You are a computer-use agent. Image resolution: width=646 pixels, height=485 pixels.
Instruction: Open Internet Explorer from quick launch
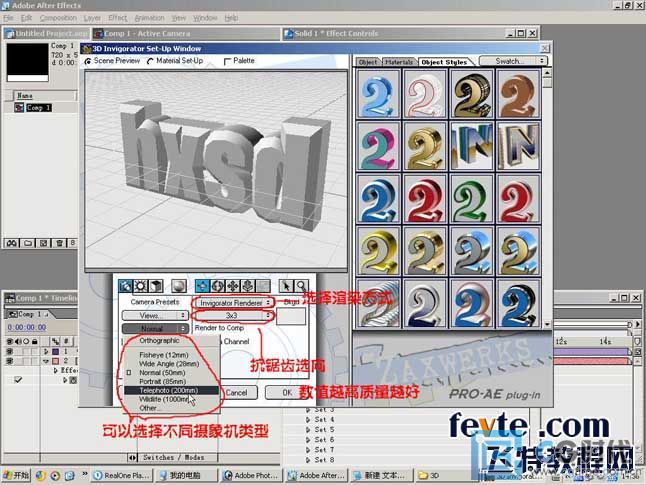coord(40,476)
